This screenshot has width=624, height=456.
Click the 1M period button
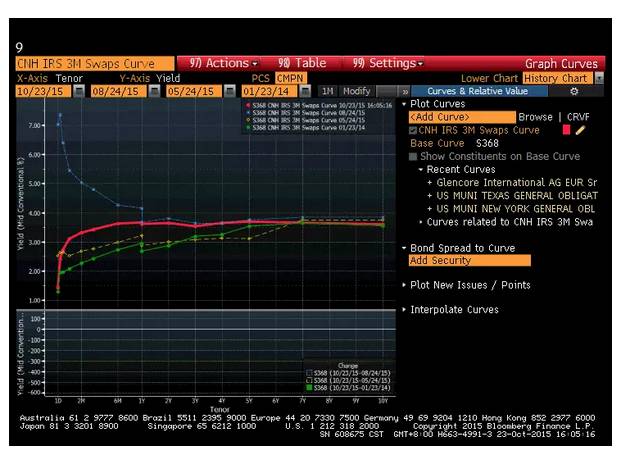328,91
